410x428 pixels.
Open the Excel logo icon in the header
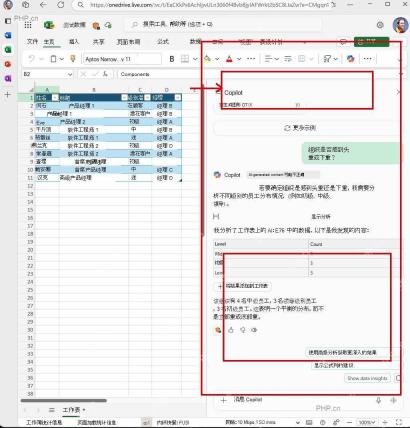(x=49, y=25)
